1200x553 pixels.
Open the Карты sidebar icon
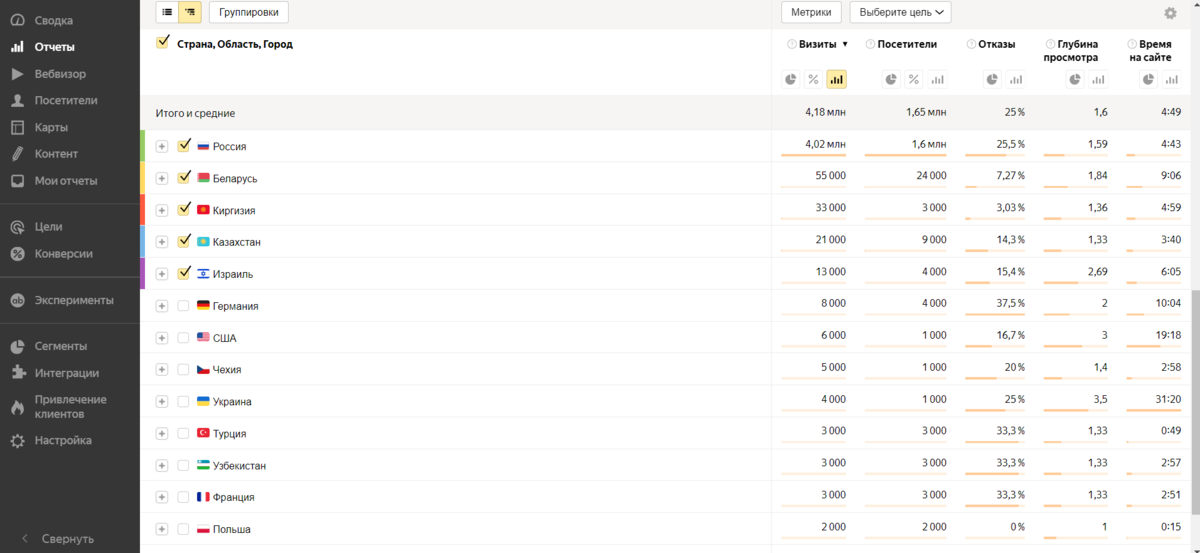click(17, 127)
